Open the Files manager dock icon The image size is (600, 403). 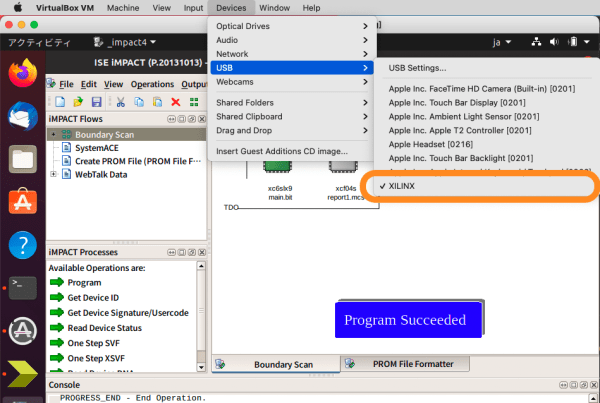point(23,159)
